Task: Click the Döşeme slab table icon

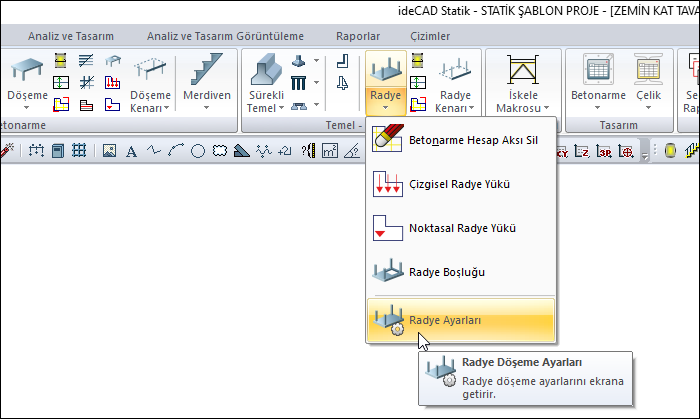Action: pyautogui.click(x=27, y=69)
